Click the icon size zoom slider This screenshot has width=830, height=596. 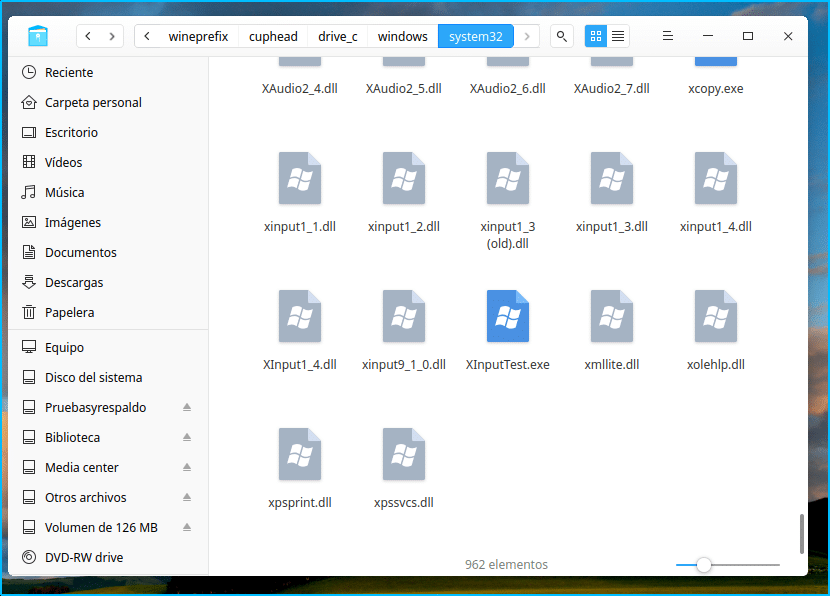pos(727,565)
